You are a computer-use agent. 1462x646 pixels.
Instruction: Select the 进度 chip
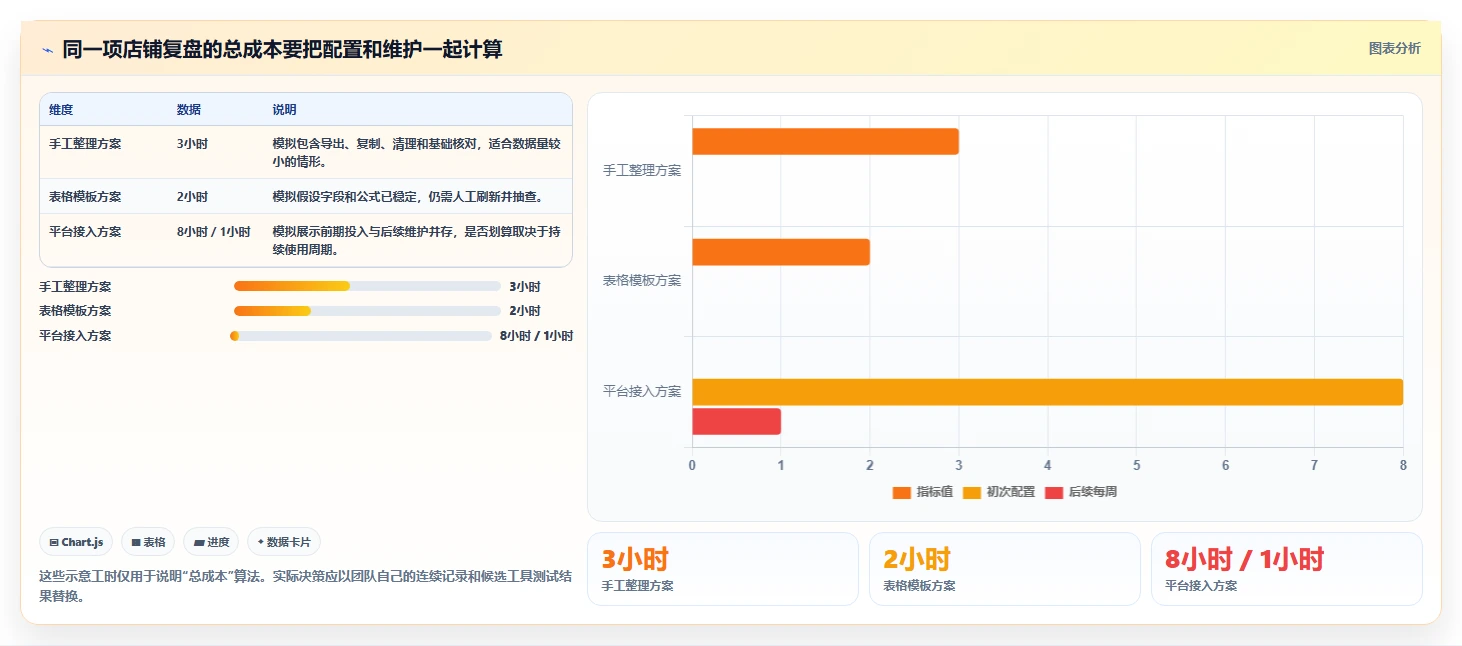[211, 542]
